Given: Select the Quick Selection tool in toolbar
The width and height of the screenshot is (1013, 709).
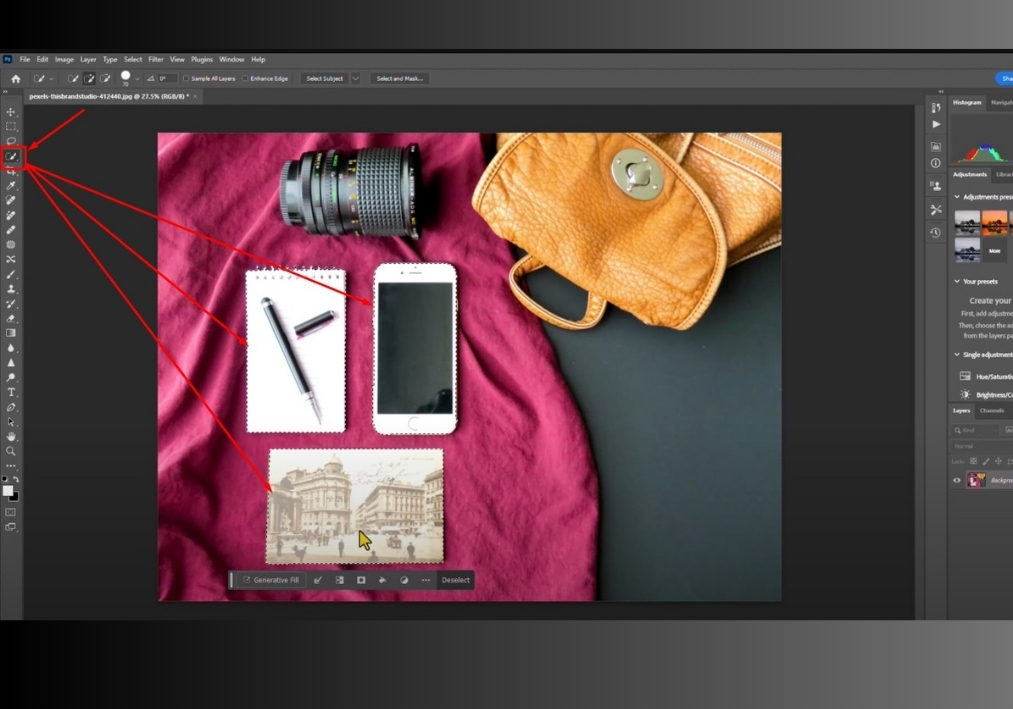Looking at the screenshot, I should point(11,156).
